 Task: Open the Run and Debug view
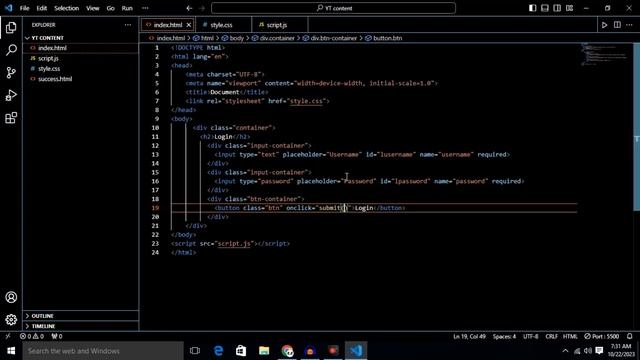tap(11, 96)
